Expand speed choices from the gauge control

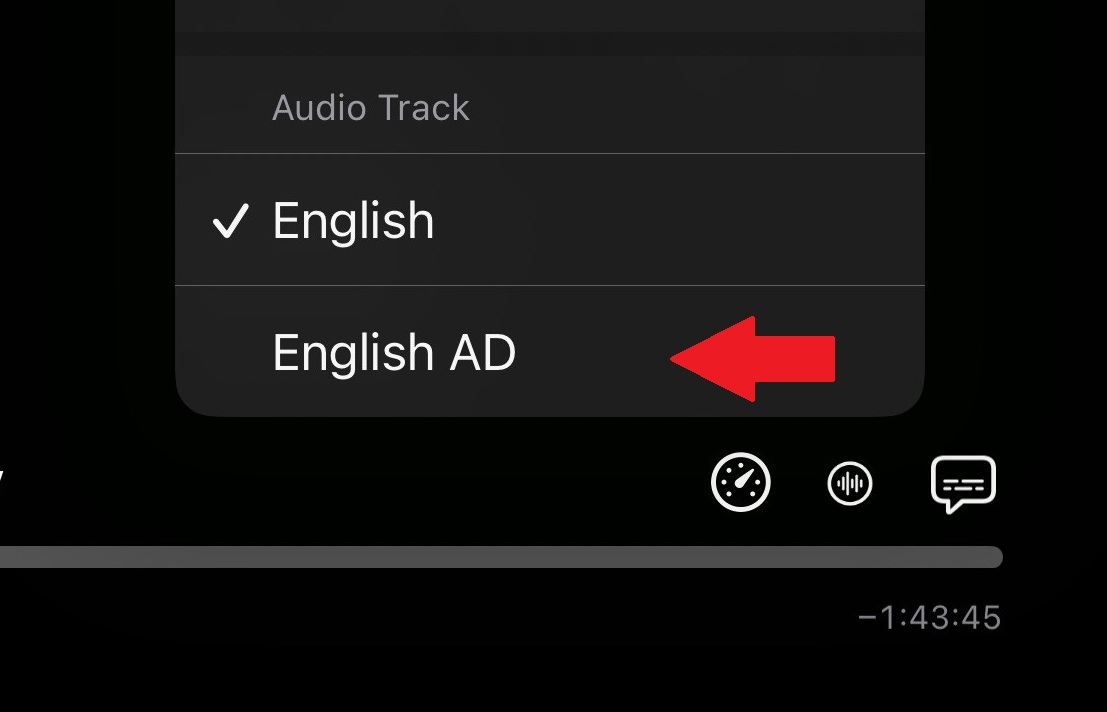tap(741, 482)
